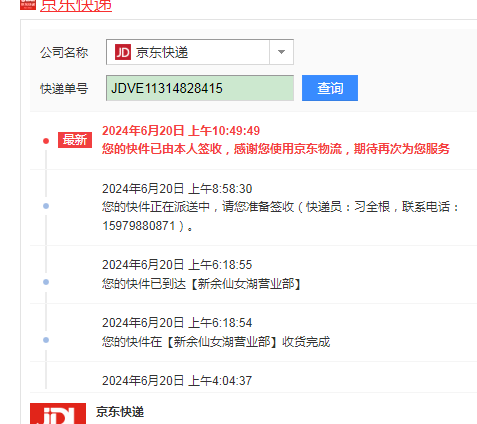Click the red latest timeline dot
Screen dimensions: 477x424
[46, 141]
